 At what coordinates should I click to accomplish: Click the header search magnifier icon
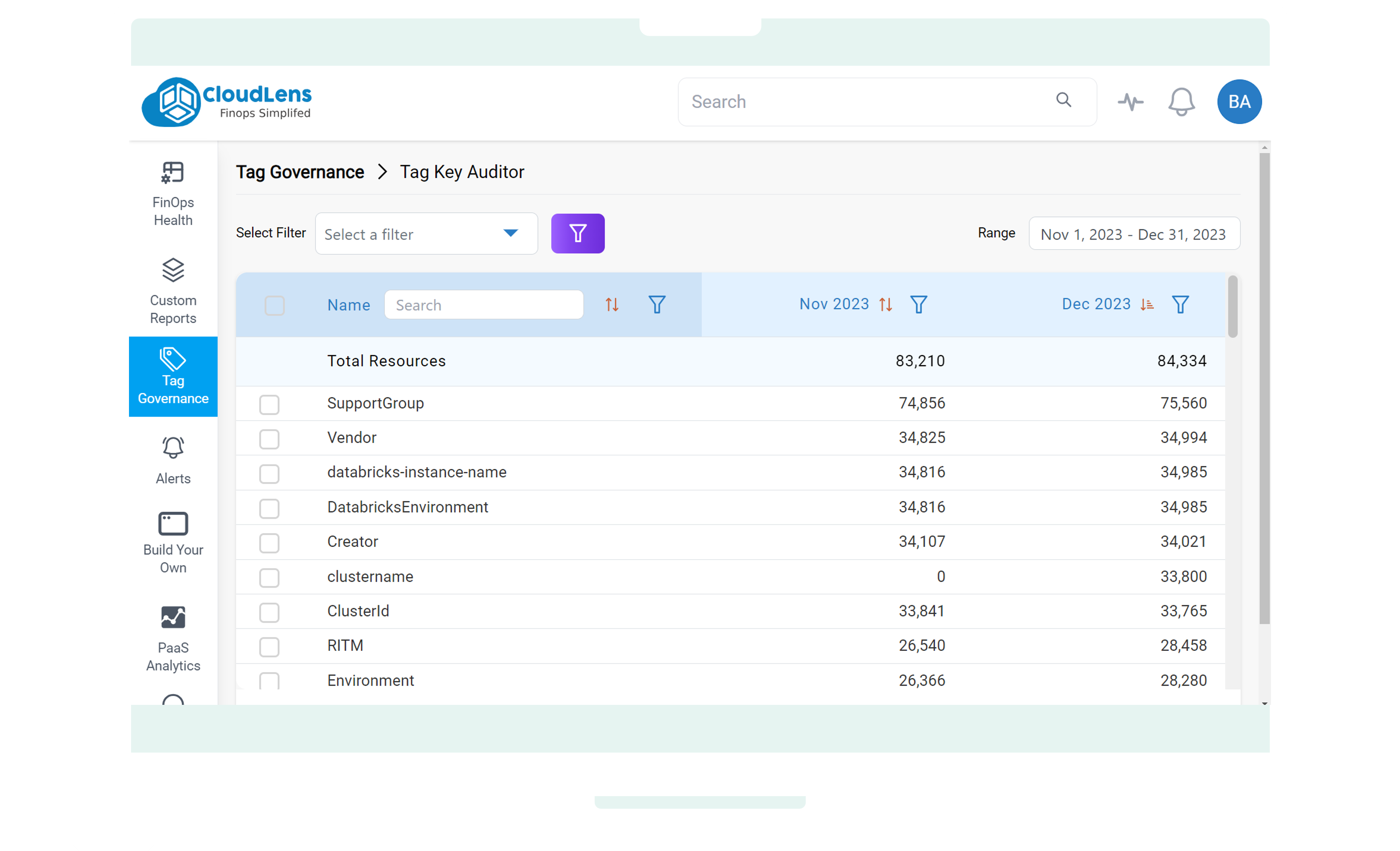click(1064, 101)
